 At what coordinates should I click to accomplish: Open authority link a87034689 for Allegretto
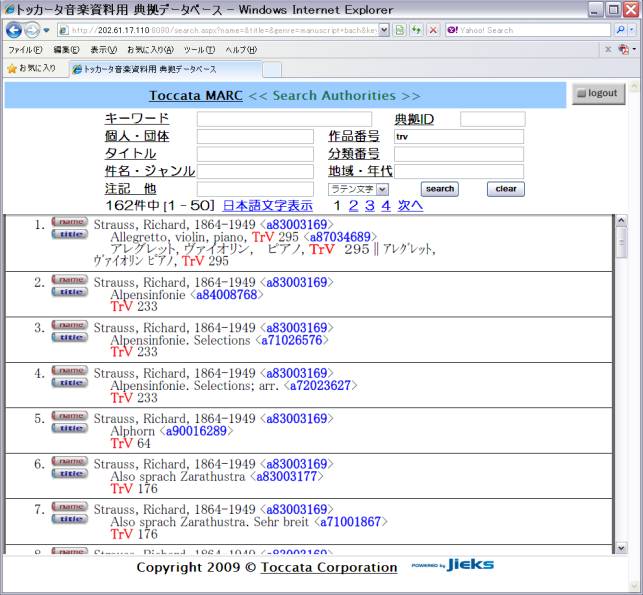[x=340, y=237]
